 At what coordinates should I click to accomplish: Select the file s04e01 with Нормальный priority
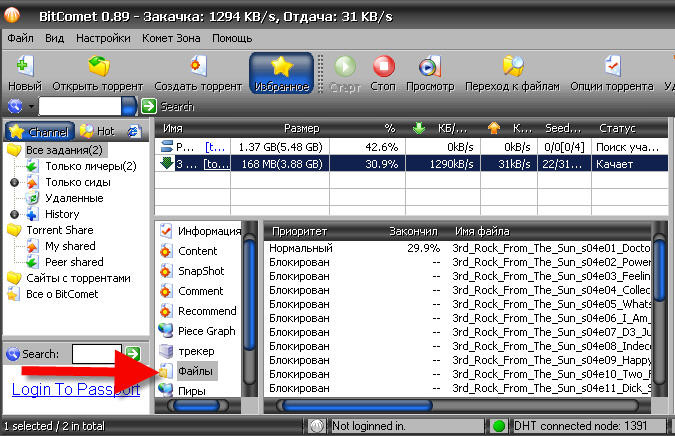458,248
